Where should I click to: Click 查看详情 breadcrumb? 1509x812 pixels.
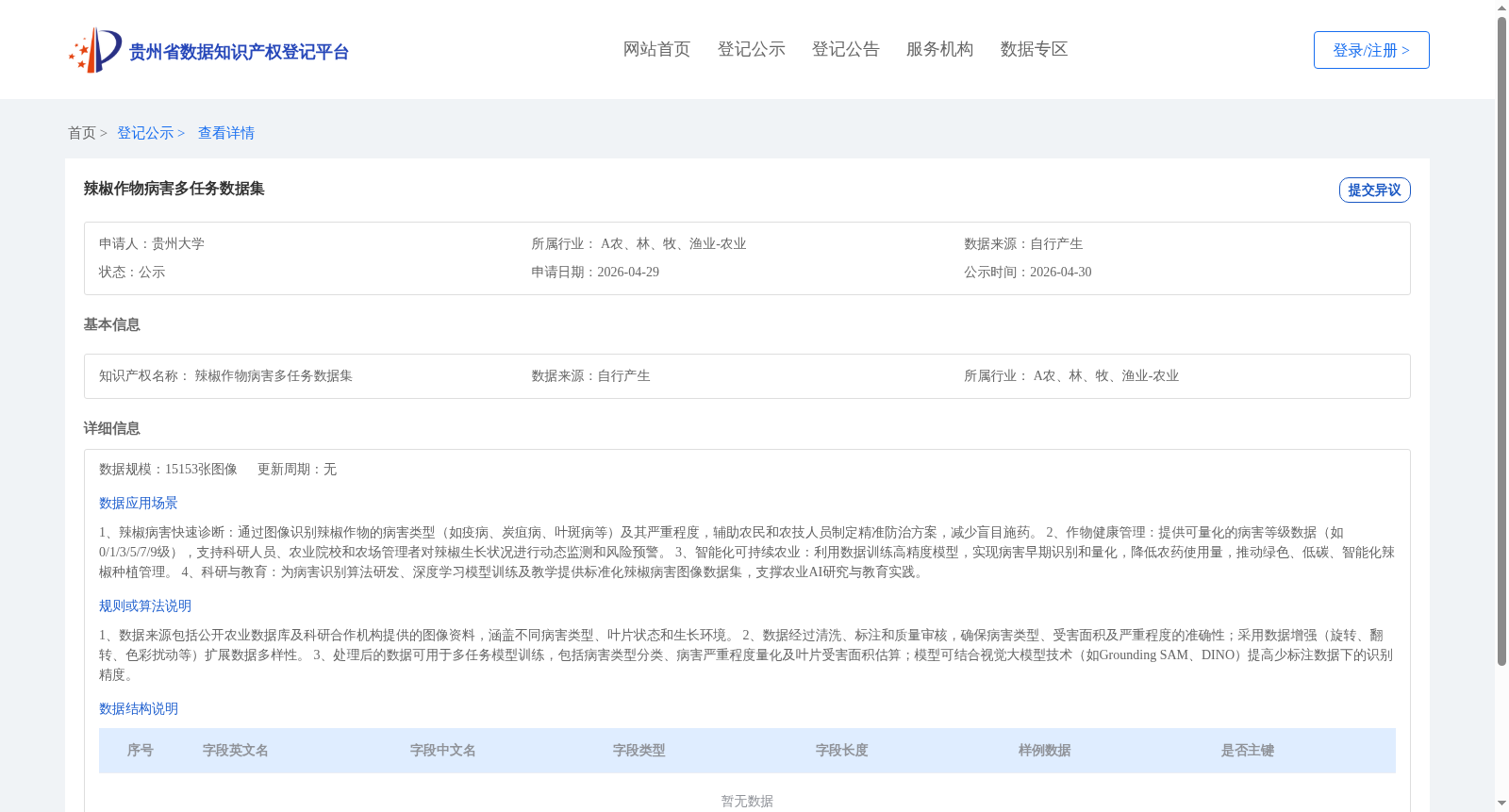click(226, 133)
